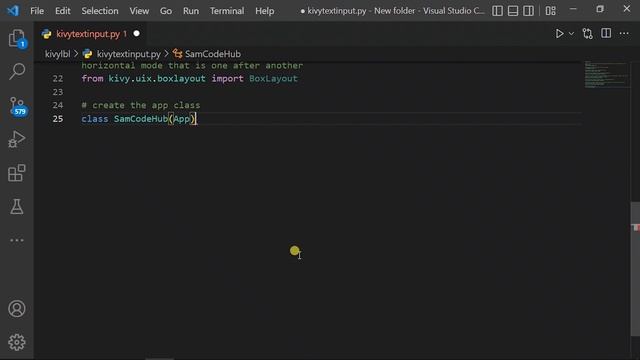640x360 pixels.
Task: Open the Accounts menu
Action: pyautogui.click(x=17, y=309)
